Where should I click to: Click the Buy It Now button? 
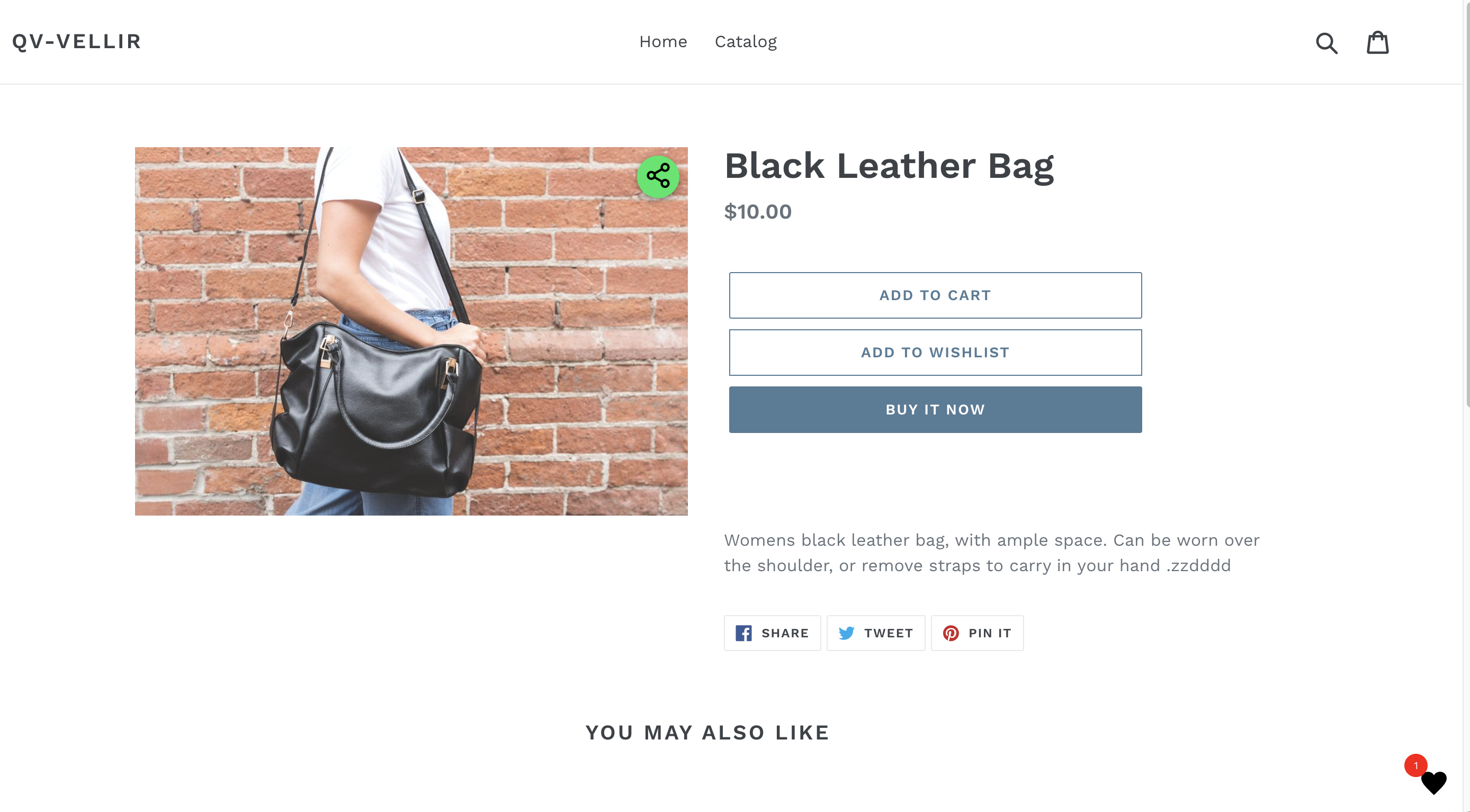(x=935, y=409)
